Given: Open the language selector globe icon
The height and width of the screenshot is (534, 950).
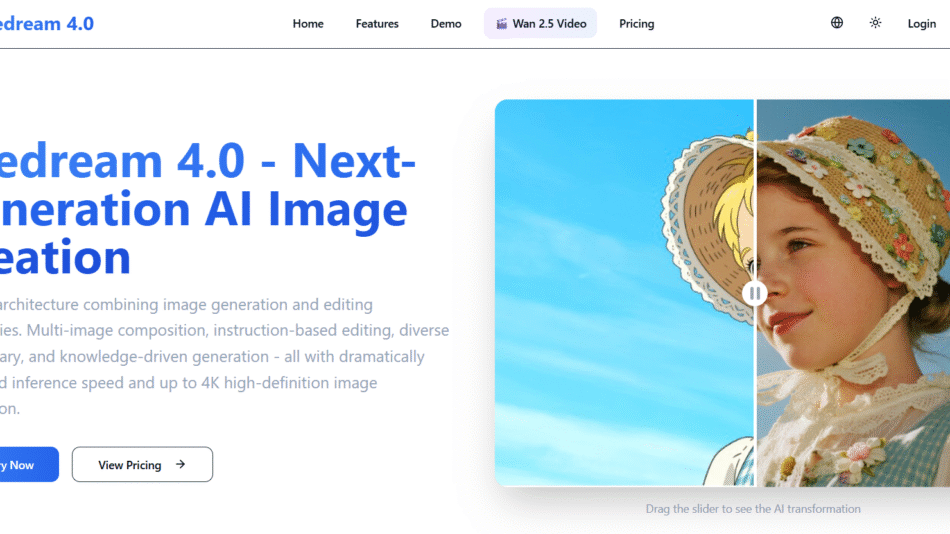Looking at the screenshot, I should [837, 23].
